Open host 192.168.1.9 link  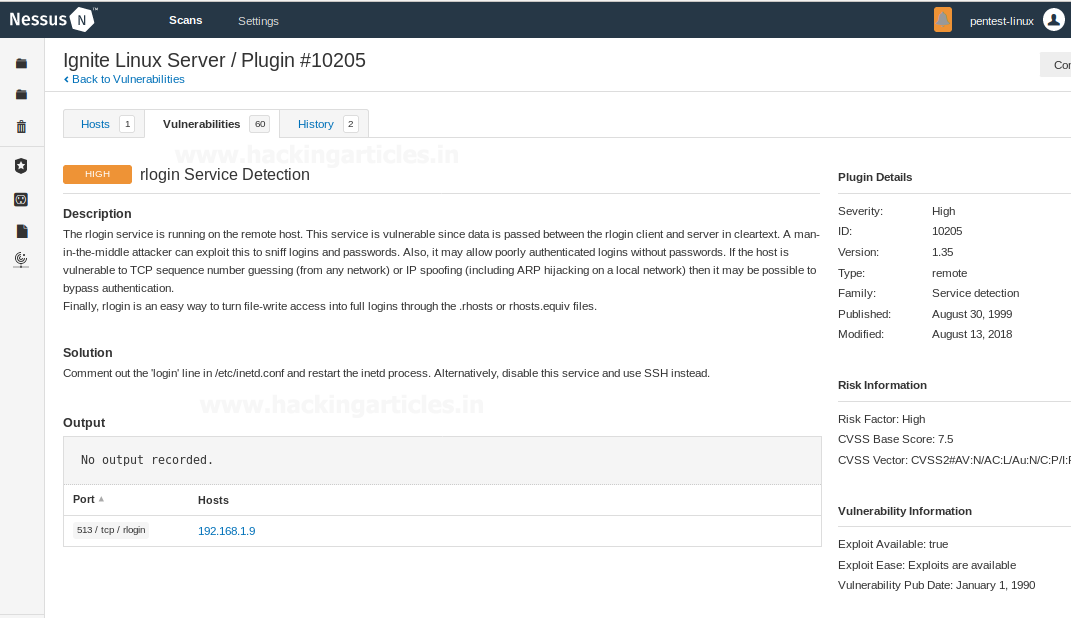226,531
